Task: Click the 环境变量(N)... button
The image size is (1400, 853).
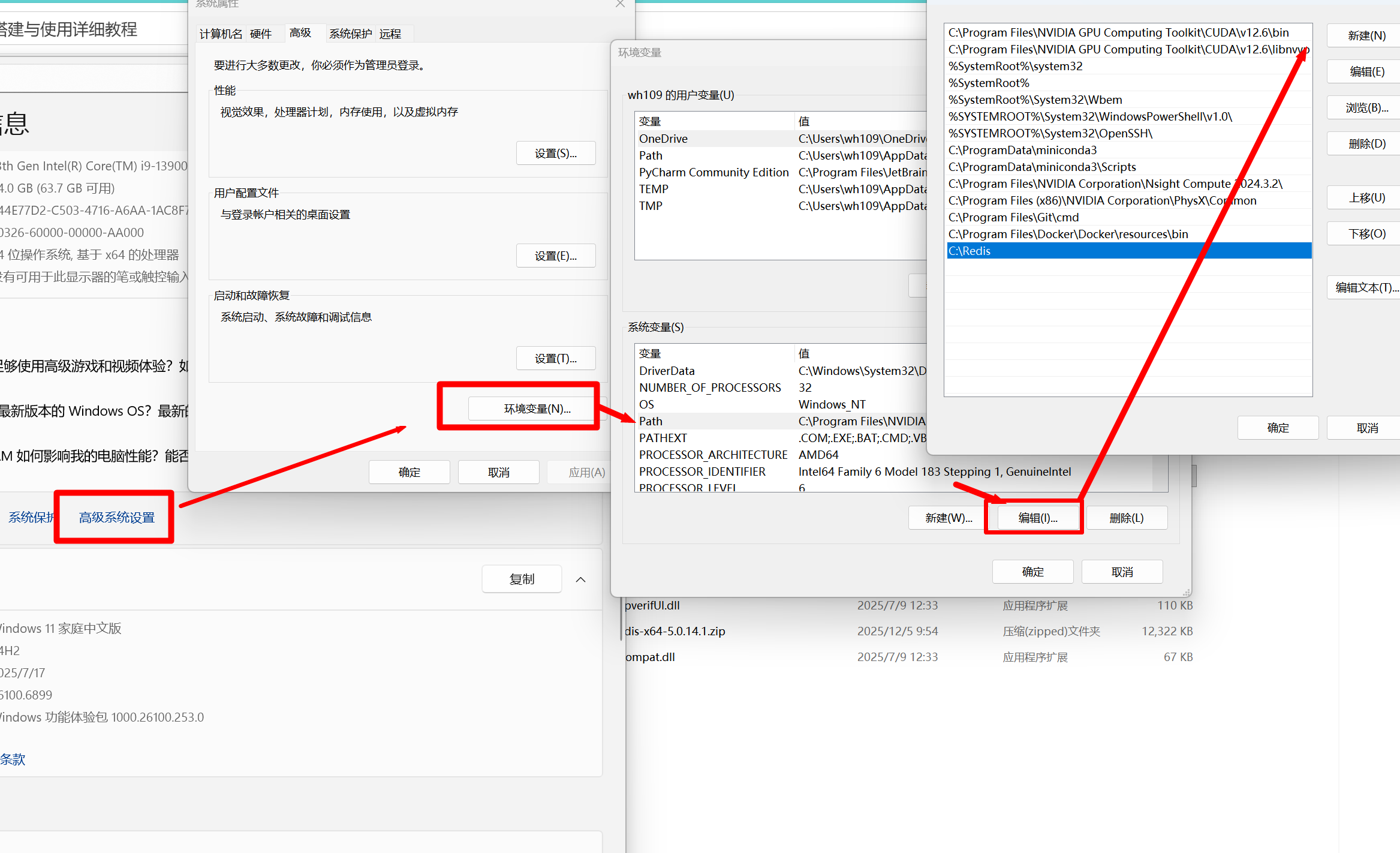Action: [x=537, y=409]
